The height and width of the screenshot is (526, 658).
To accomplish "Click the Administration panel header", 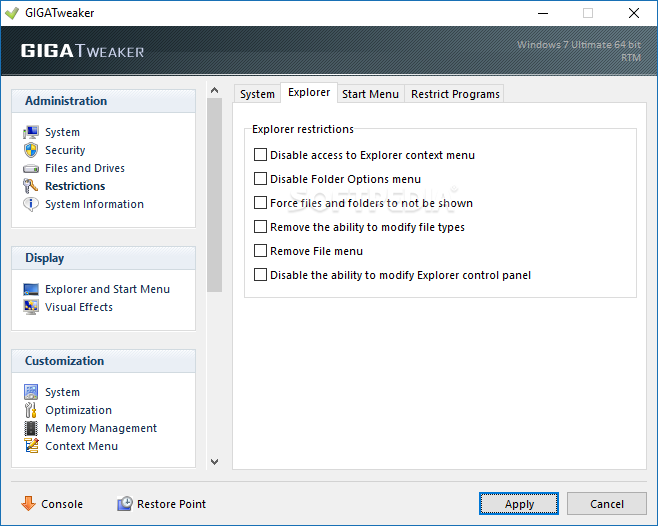I will coord(103,101).
